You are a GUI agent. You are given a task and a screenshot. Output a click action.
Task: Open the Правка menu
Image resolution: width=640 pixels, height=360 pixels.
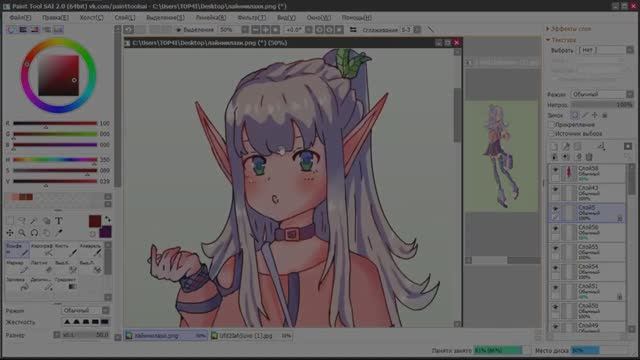tap(55, 18)
